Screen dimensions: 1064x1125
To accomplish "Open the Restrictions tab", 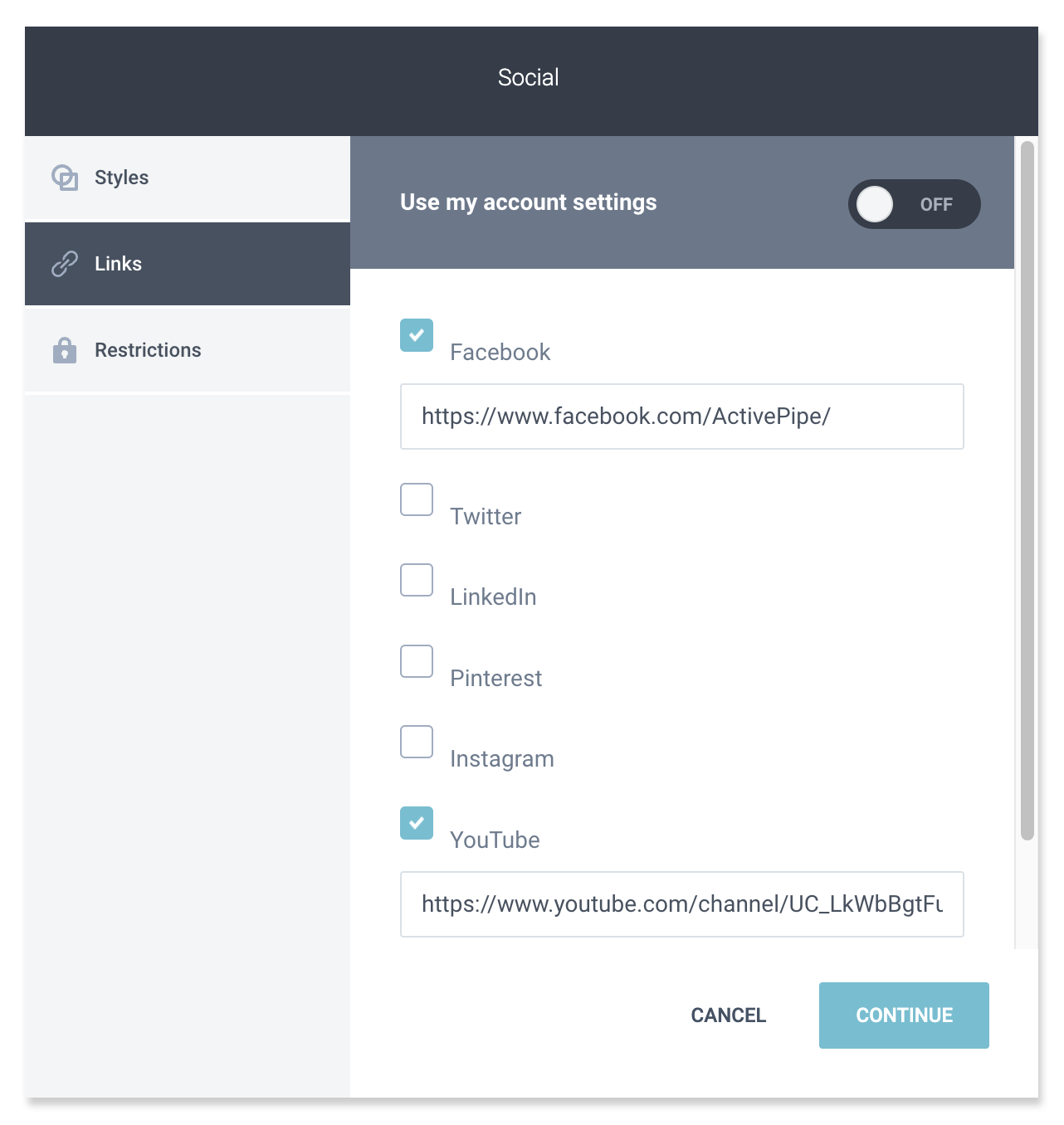I will [x=188, y=350].
